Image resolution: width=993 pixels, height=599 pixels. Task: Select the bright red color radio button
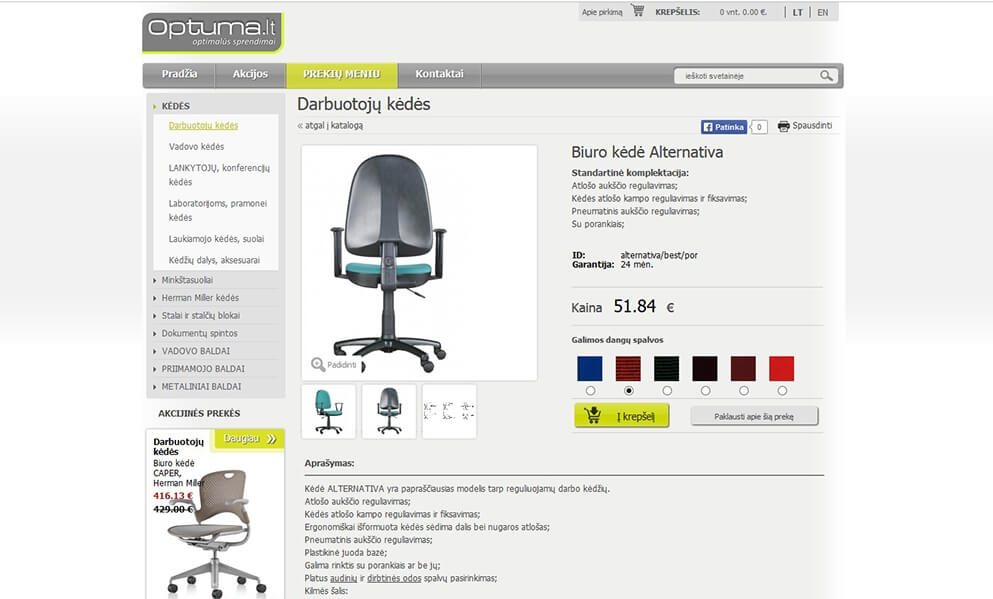click(x=782, y=391)
